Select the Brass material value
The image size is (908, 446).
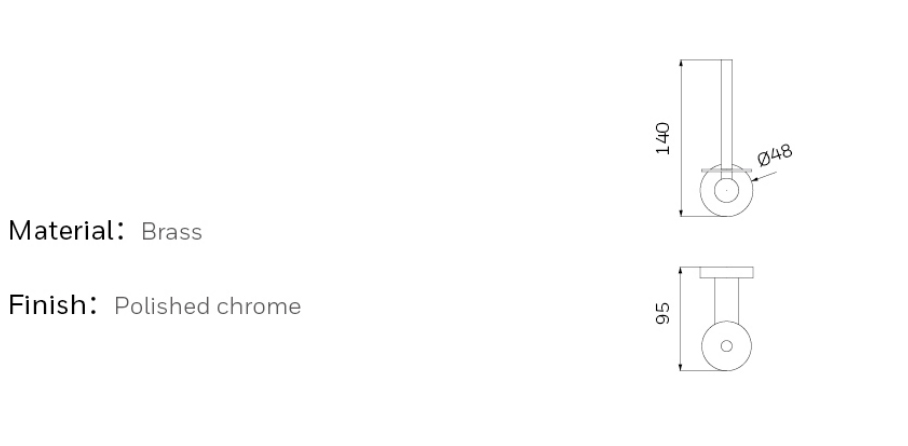(171, 232)
